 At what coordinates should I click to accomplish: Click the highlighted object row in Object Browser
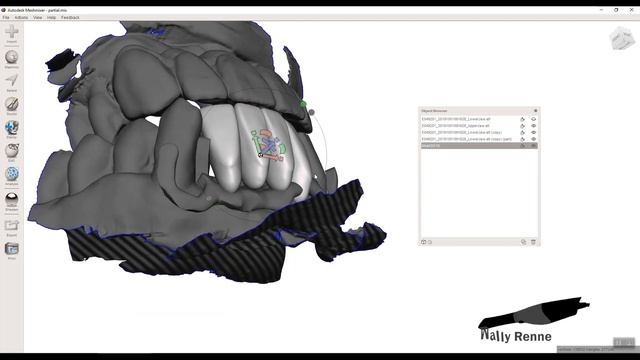(x=479, y=145)
